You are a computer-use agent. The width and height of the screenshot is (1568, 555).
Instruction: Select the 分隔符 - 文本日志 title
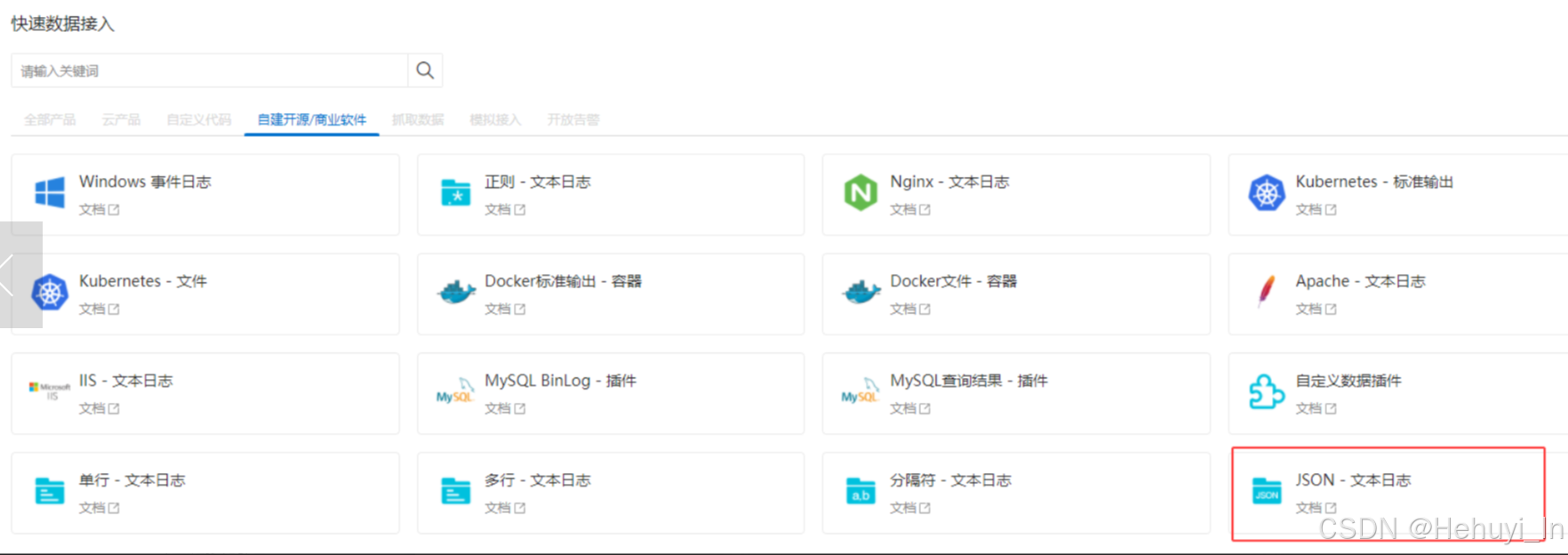click(951, 480)
